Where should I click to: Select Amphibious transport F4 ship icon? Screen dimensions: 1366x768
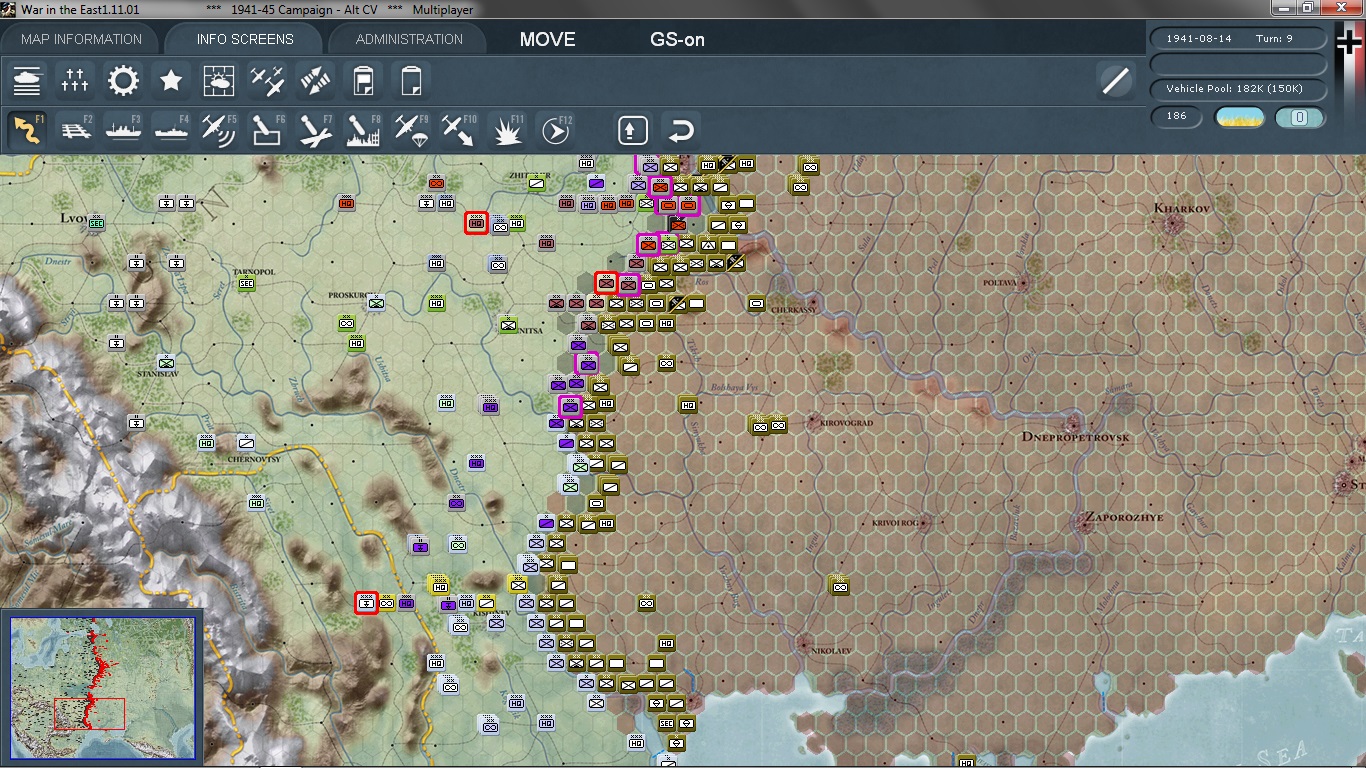pyautogui.click(x=172, y=130)
